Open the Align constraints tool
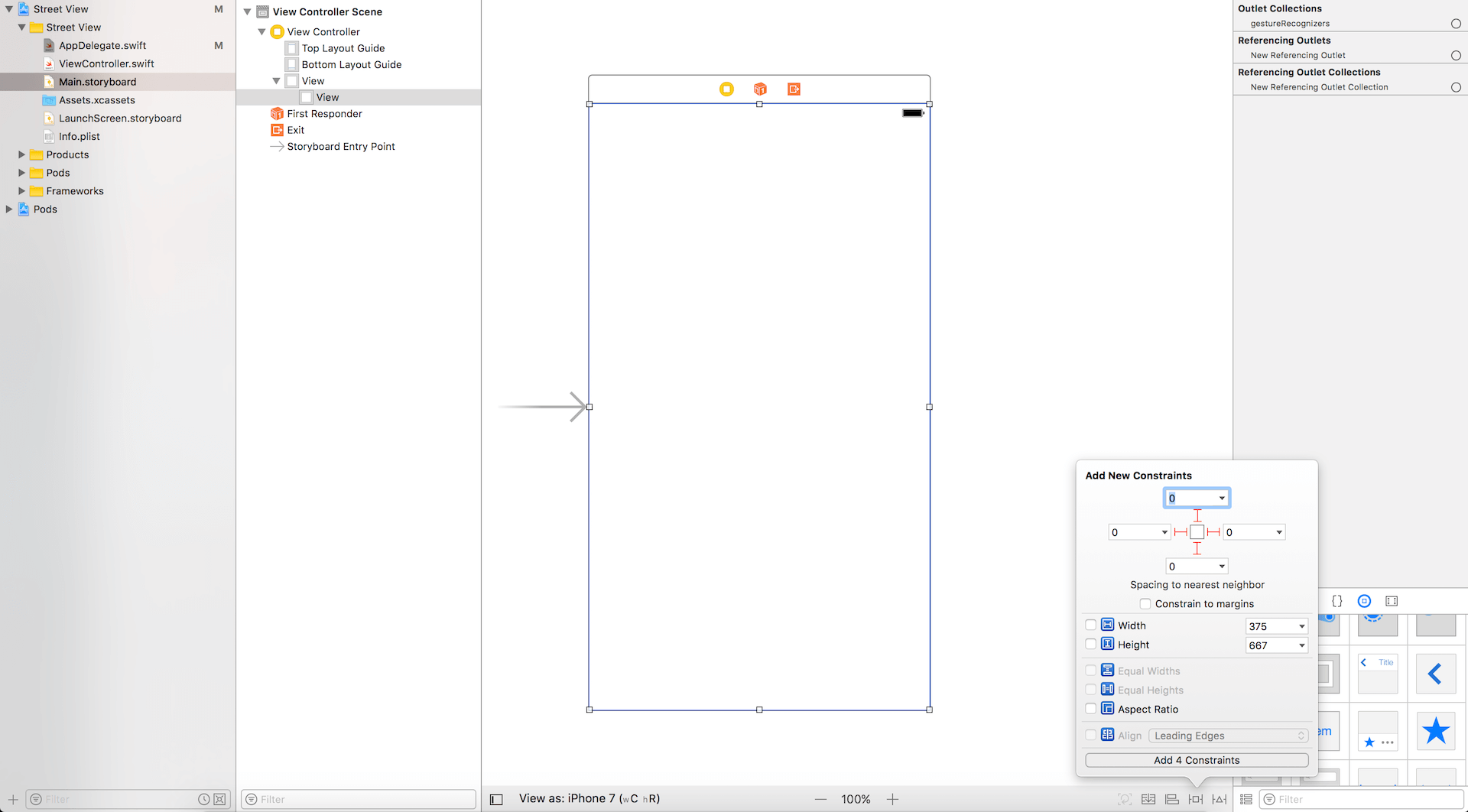This screenshot has width=1468, height=812. (x=1172, y=799)
